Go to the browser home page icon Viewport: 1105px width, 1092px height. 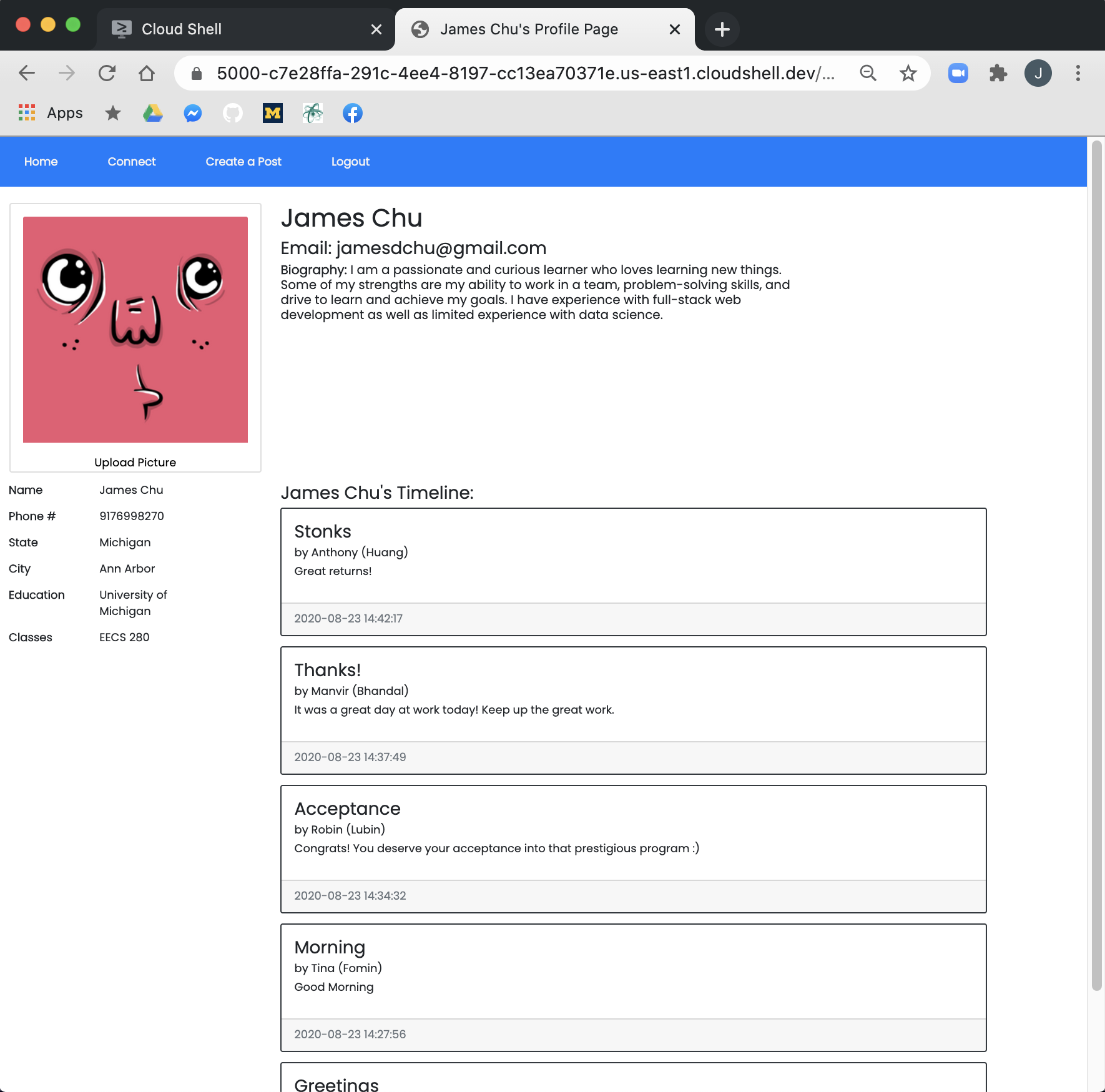147,73
